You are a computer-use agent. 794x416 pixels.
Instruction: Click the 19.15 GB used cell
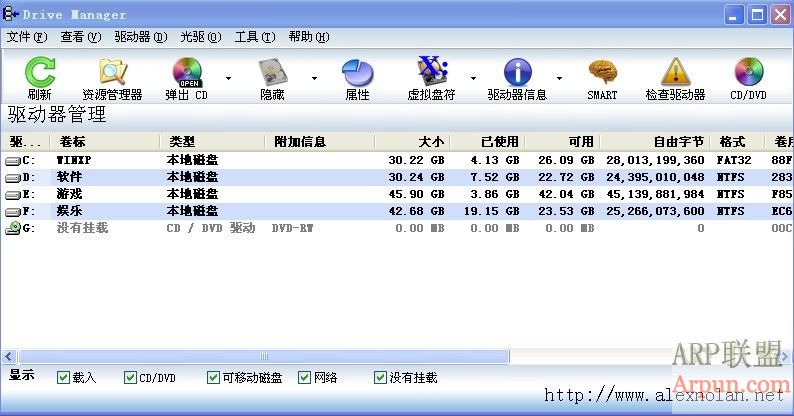(492, 211)
